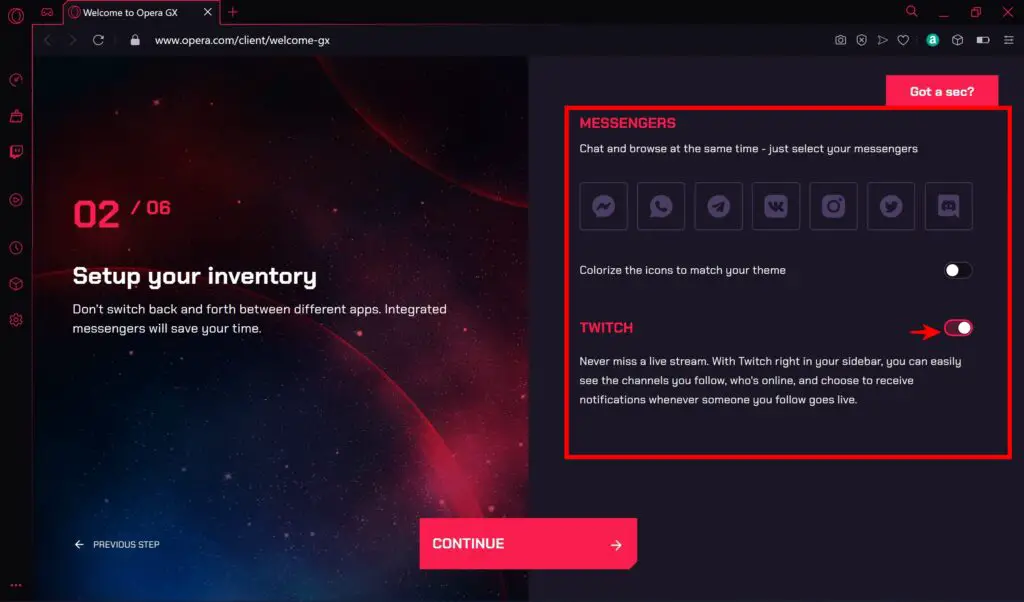Open the battery saver icon
Screen dimensions: 1024x602
coord(983,40)
